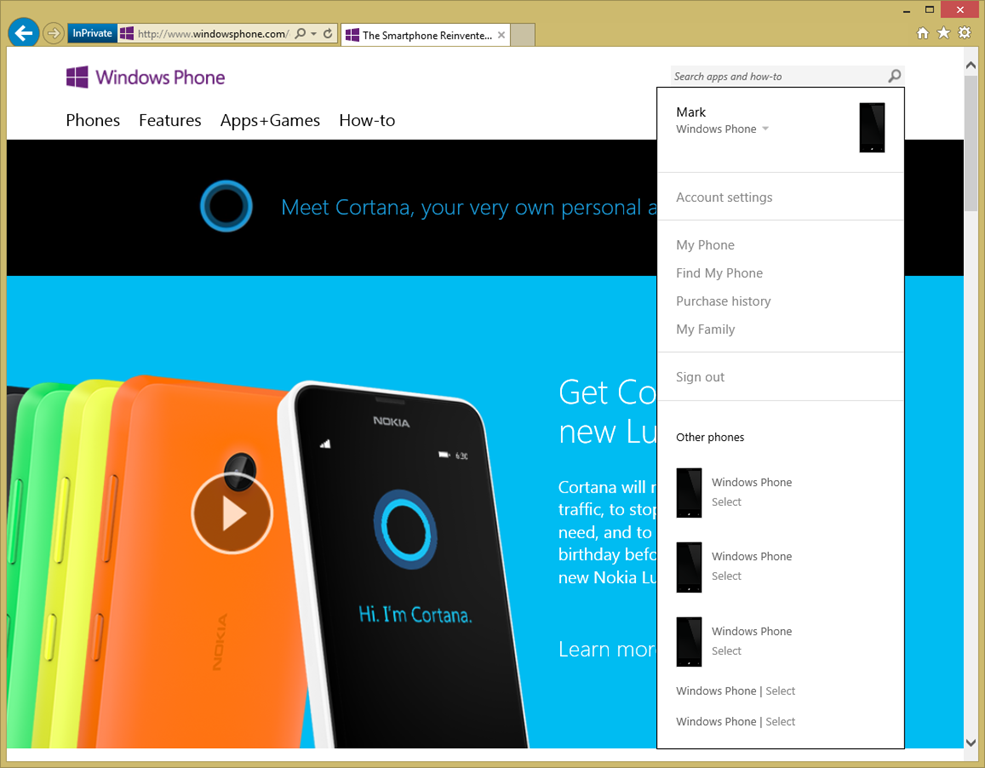Open the Apps+Games menu
This screenshot has width=985, height=768.
coord(270,120)
